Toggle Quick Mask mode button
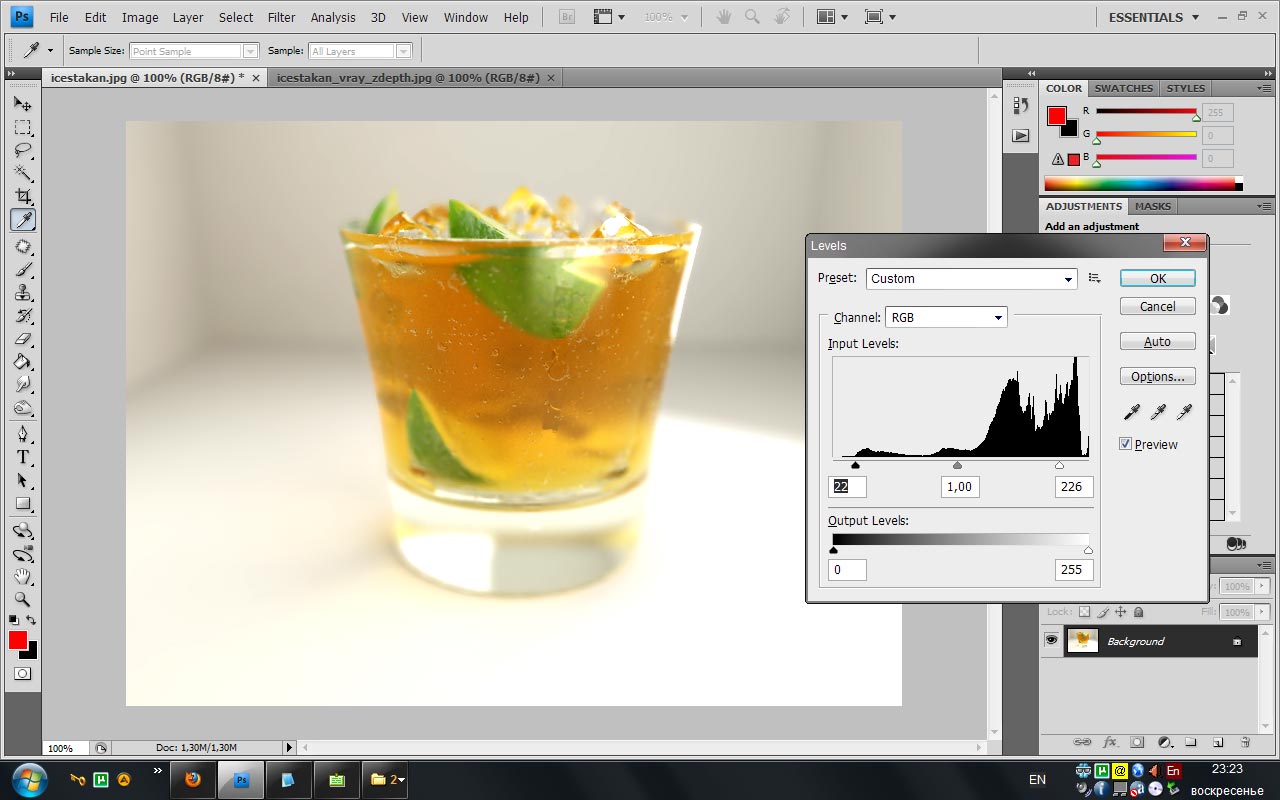This screenshot has width=1280, height=800. tap(22, 674)
